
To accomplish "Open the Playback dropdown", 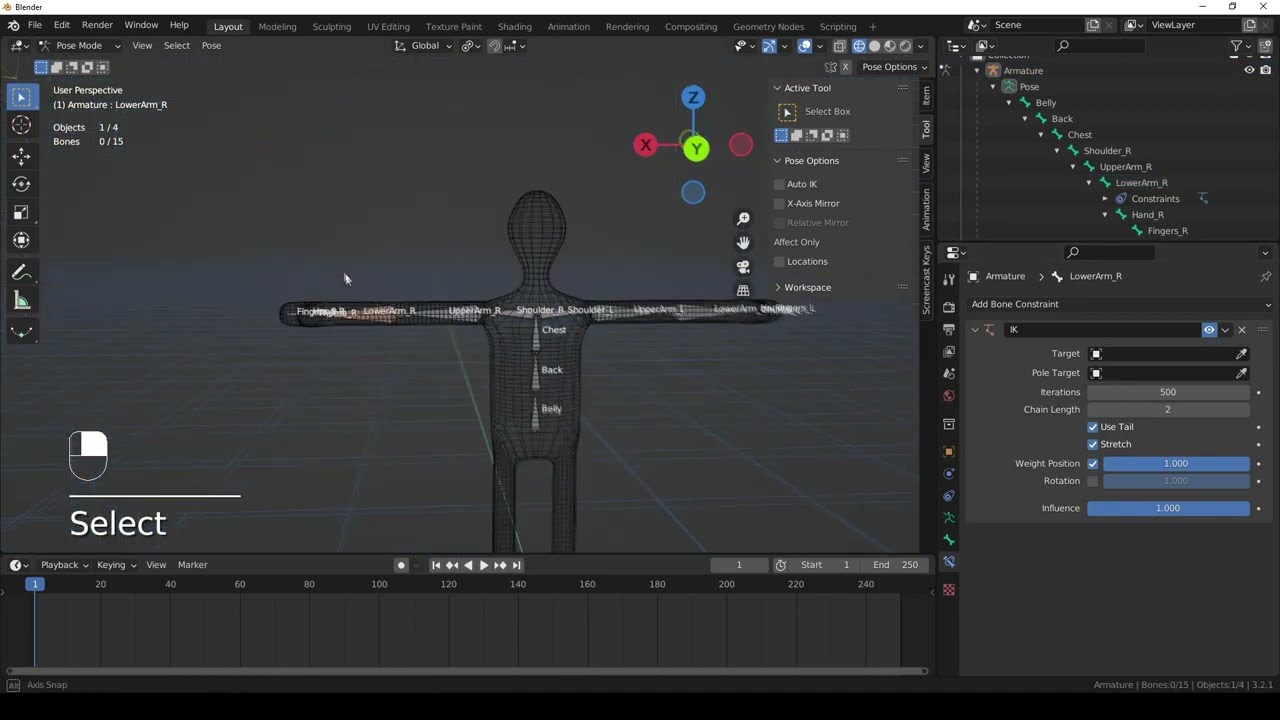I will pyautogui.click(x=64, y=565).
